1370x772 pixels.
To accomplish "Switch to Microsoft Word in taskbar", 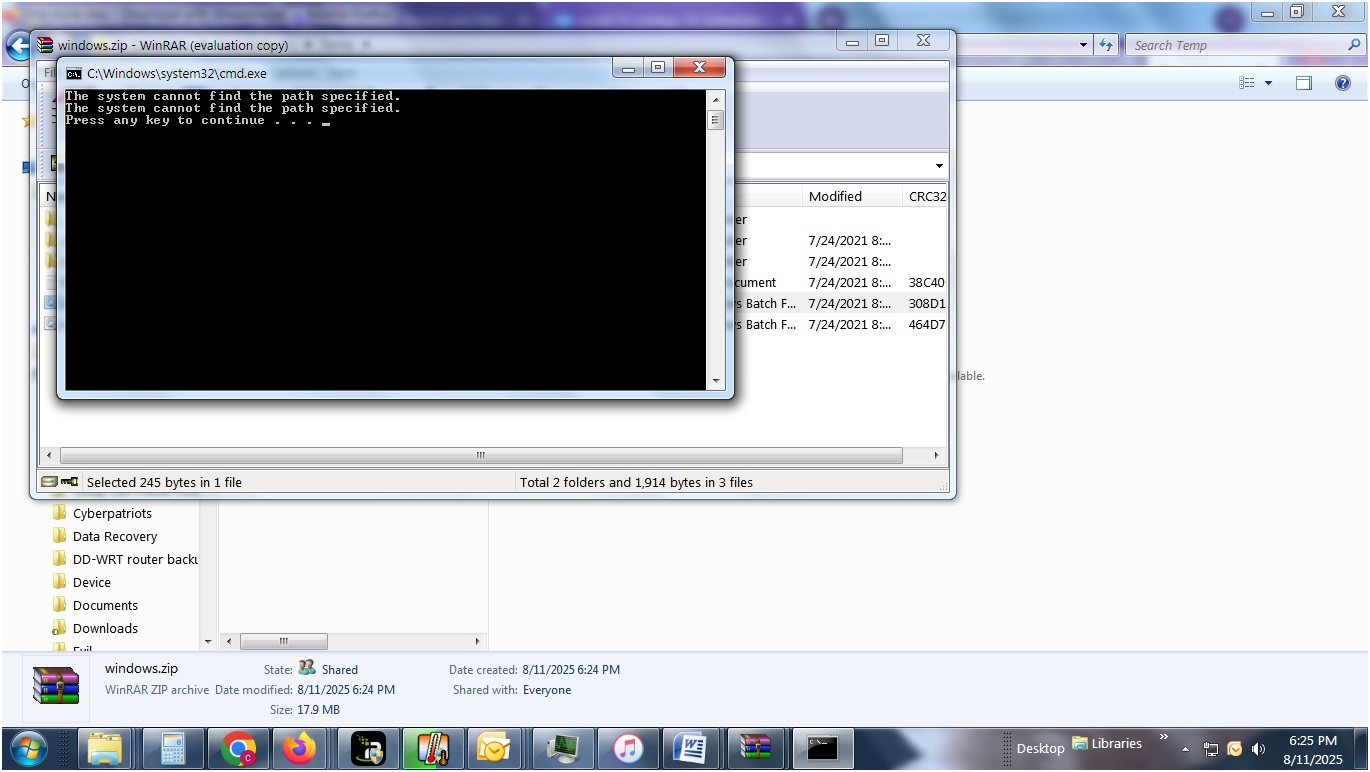I will 691,748.
